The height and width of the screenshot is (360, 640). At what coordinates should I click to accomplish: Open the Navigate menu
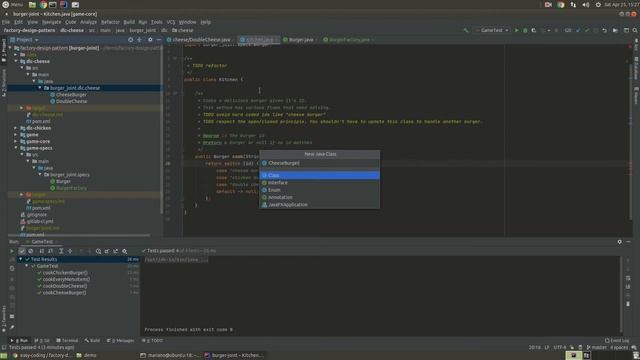[x=51, y=22]
